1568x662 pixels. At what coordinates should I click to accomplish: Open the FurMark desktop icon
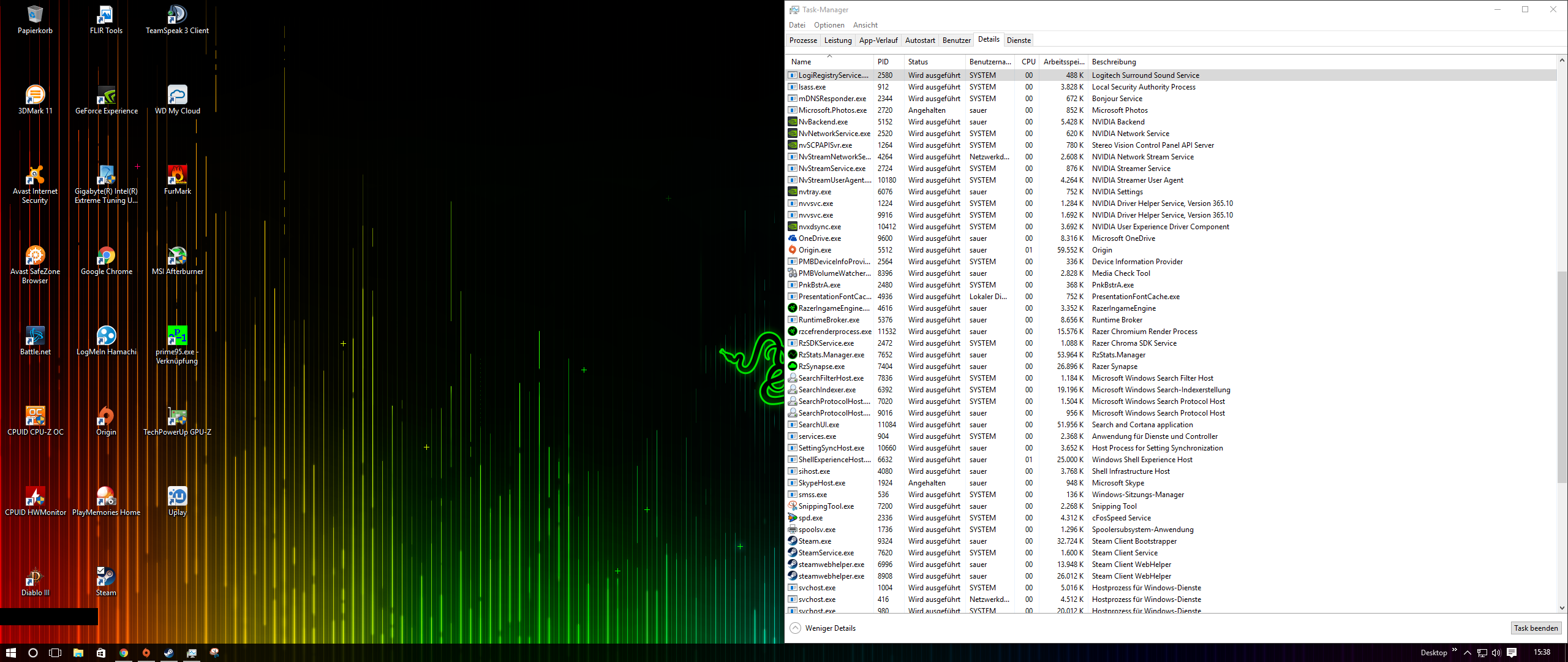(178, 177)
